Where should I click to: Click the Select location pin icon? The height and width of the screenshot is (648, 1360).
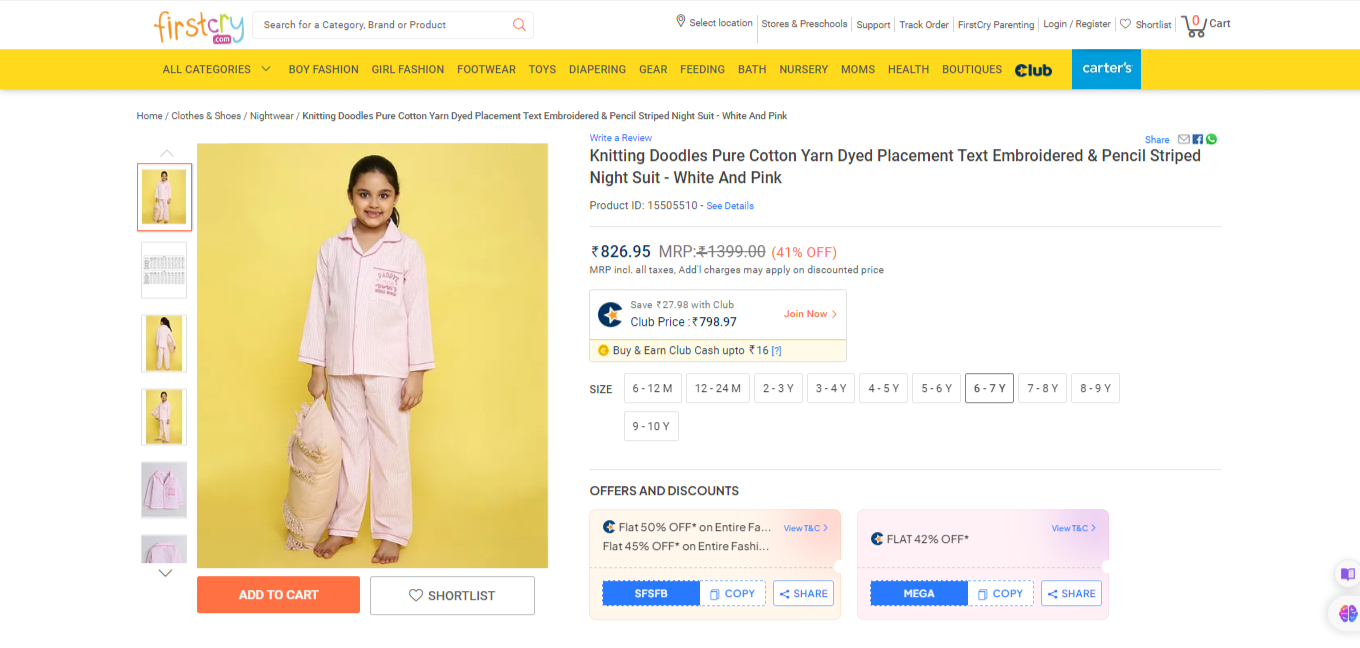(681, 21)
